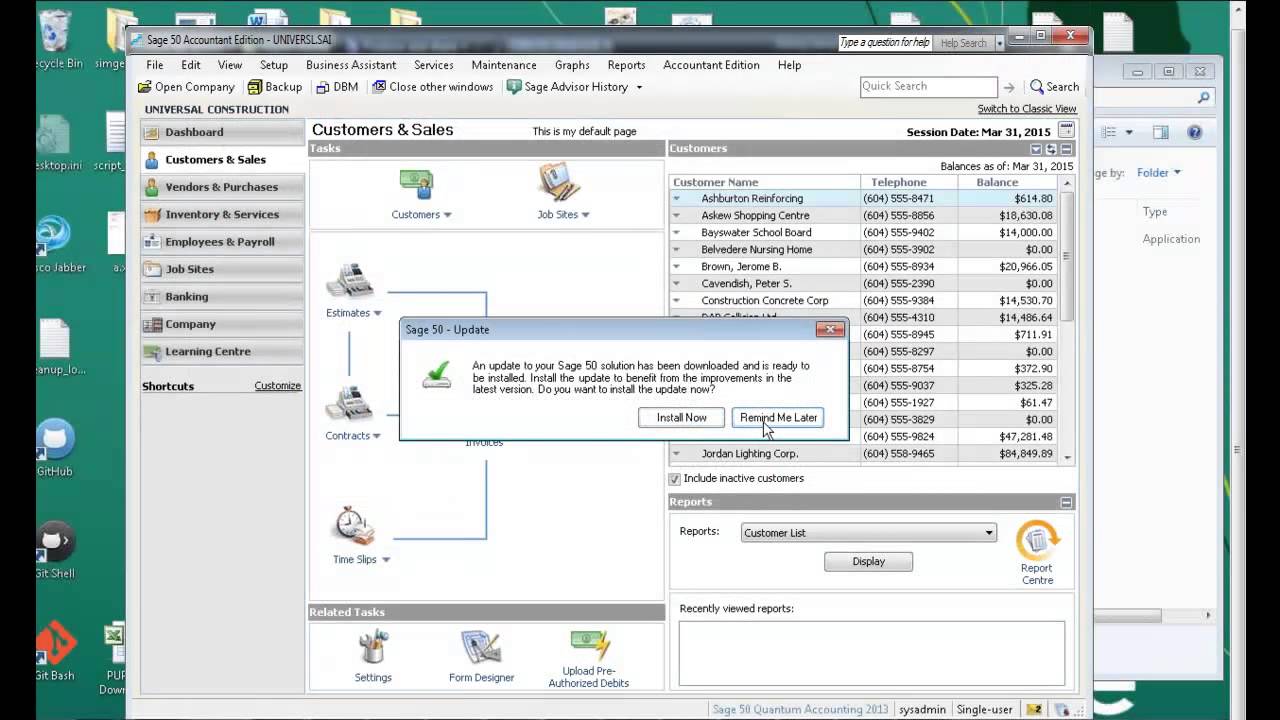The width and height of the screenshot is (1280, 720).
Task: Go to Company module
Action: point(222,324)
